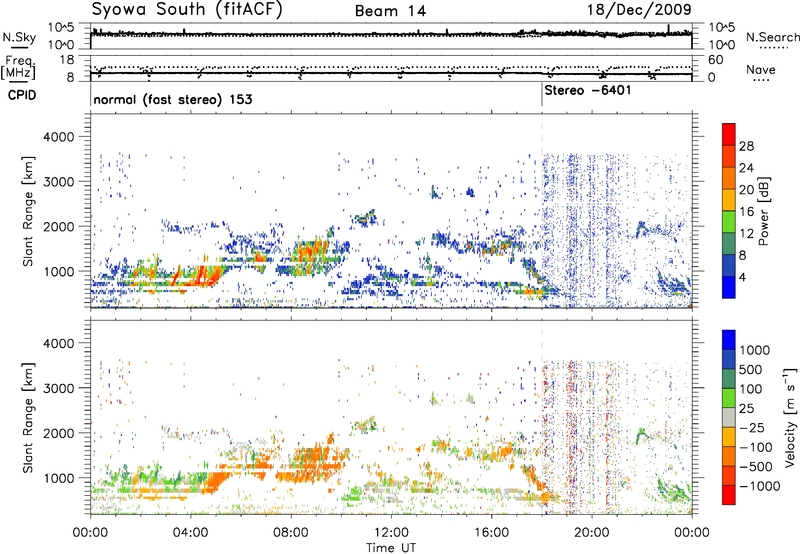
Task: Click the 'Stereo -6401' CPID text
Action: 588,90
